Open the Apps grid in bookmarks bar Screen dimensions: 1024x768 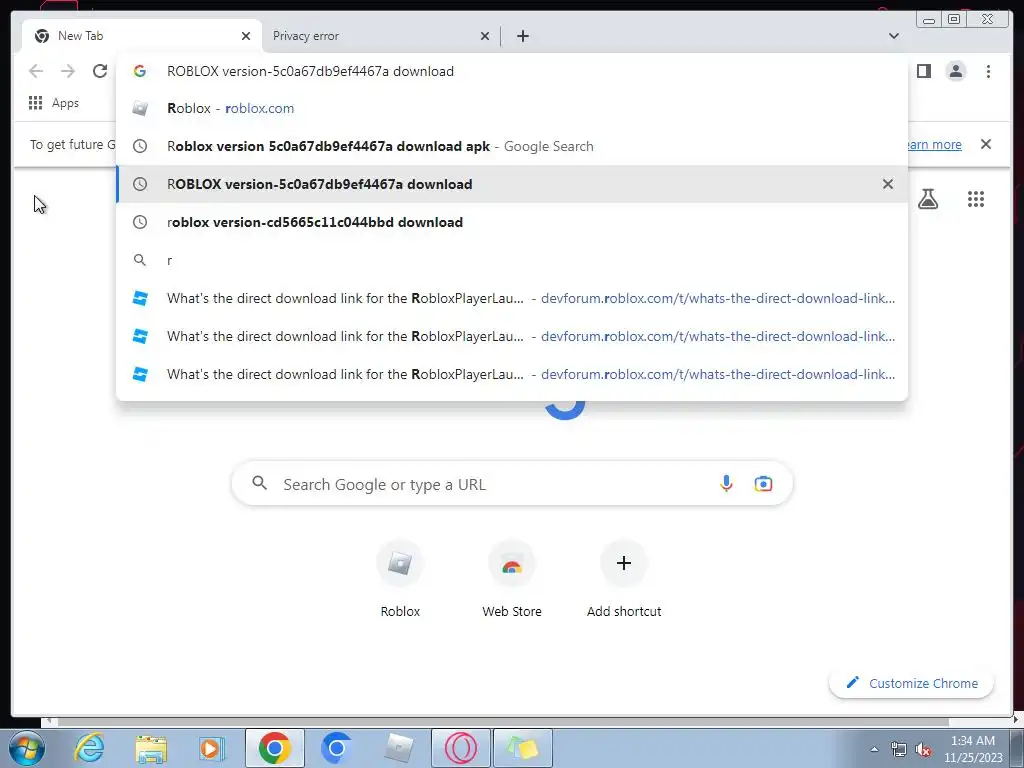(x=54, y=103)
